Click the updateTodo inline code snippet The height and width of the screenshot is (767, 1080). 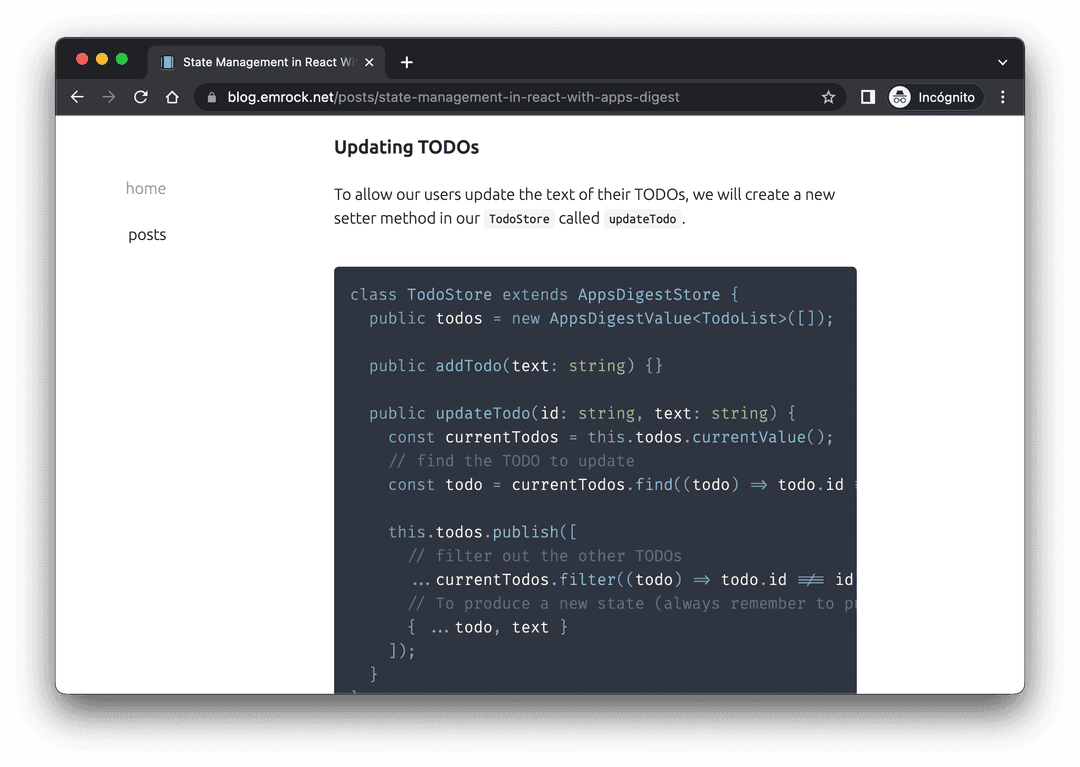click(x=643, y=218)
